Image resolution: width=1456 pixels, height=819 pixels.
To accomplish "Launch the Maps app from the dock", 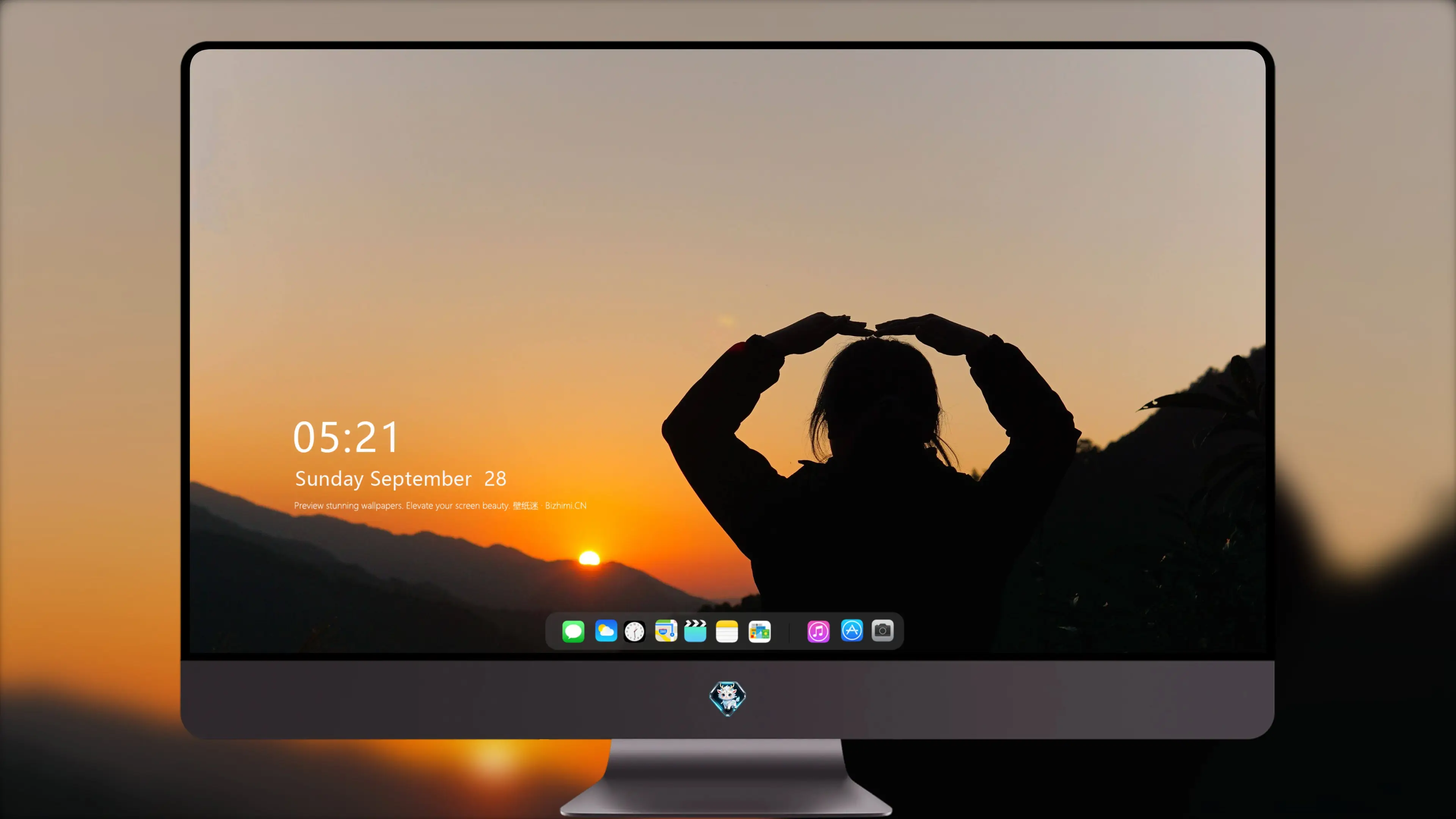I will 666,631.
